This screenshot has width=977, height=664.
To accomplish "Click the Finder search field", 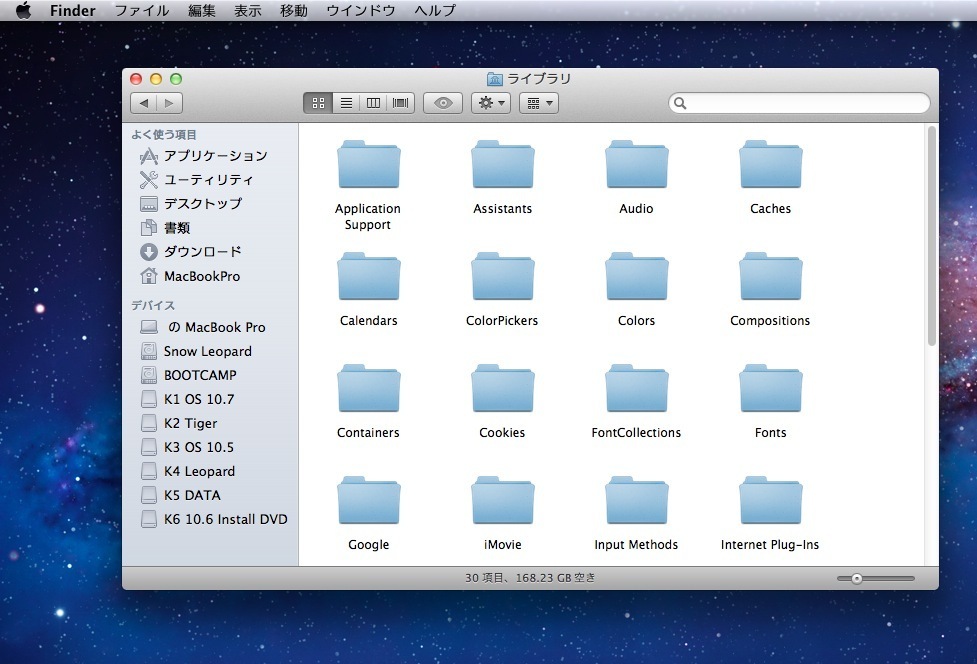I will [x=800, y=103].
